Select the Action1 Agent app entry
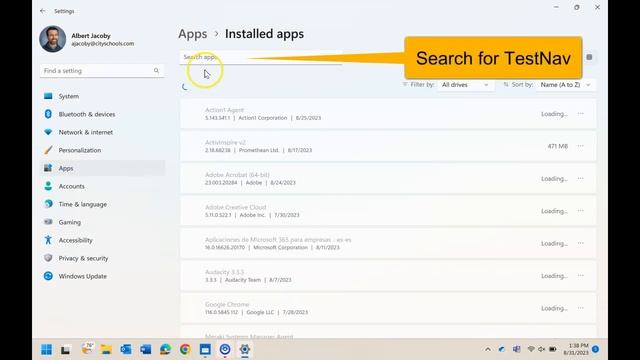Image resolution: width=640 pixels, height=360 pixels. [x=388, y=114]
